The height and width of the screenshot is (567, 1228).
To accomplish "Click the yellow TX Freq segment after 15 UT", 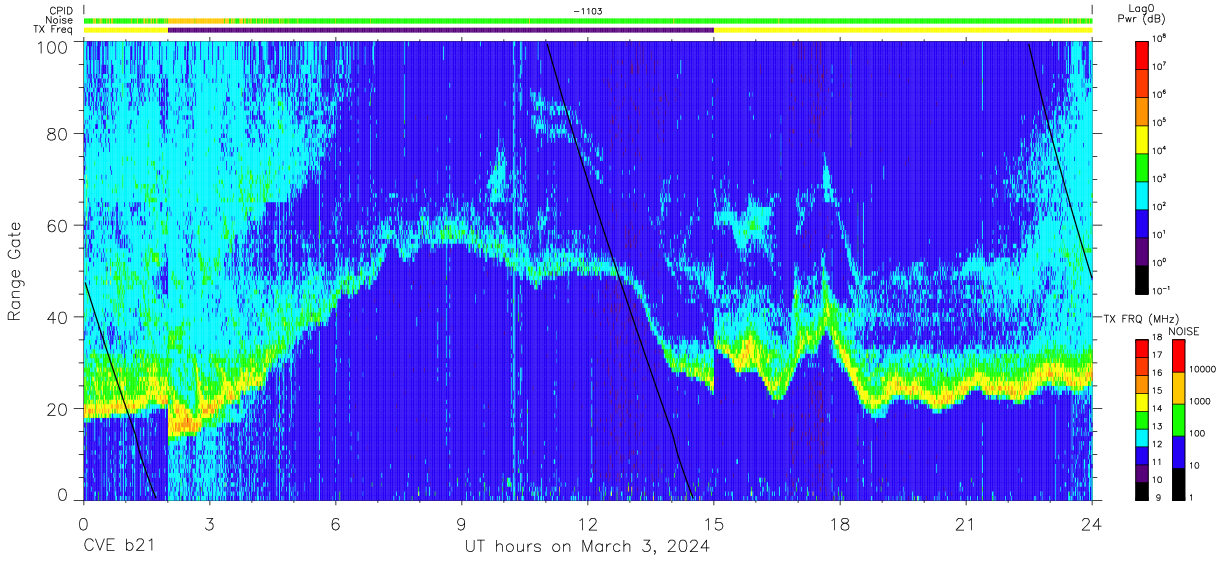I will 903,30.
